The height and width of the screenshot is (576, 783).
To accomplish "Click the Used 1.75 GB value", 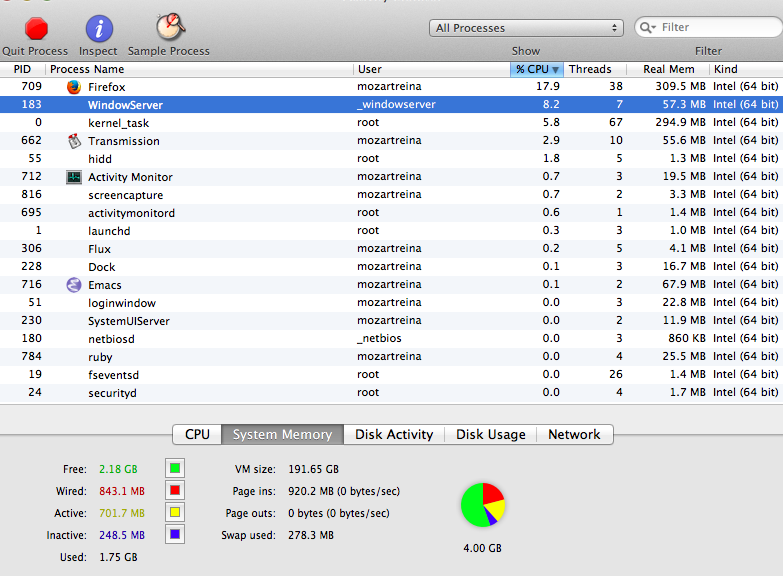I will point(118,557).
